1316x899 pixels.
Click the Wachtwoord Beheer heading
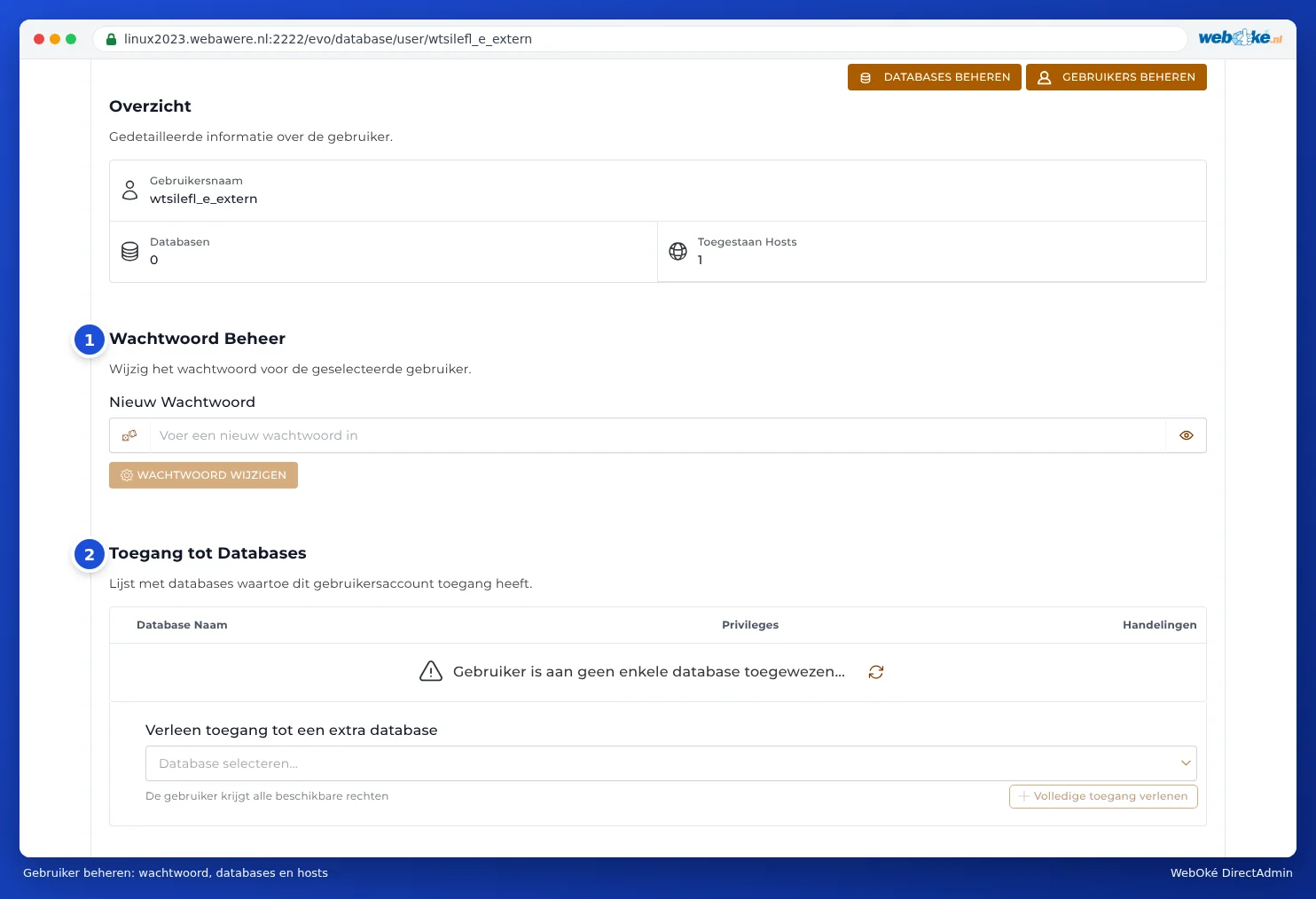pos(197,339)
